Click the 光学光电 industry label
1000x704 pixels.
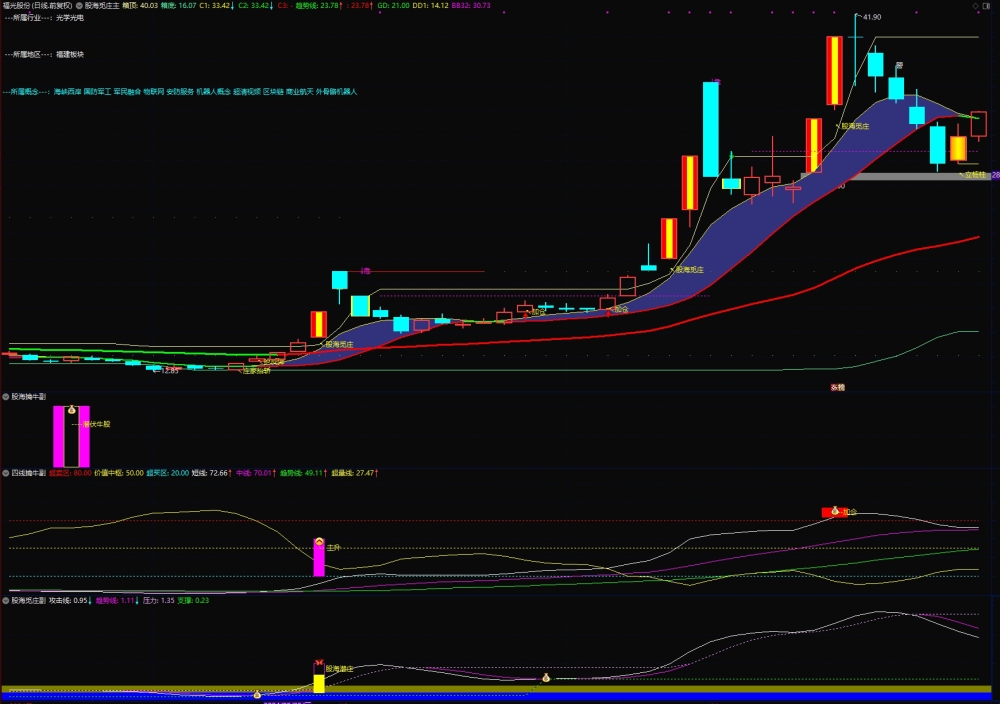tap(70, 18)
